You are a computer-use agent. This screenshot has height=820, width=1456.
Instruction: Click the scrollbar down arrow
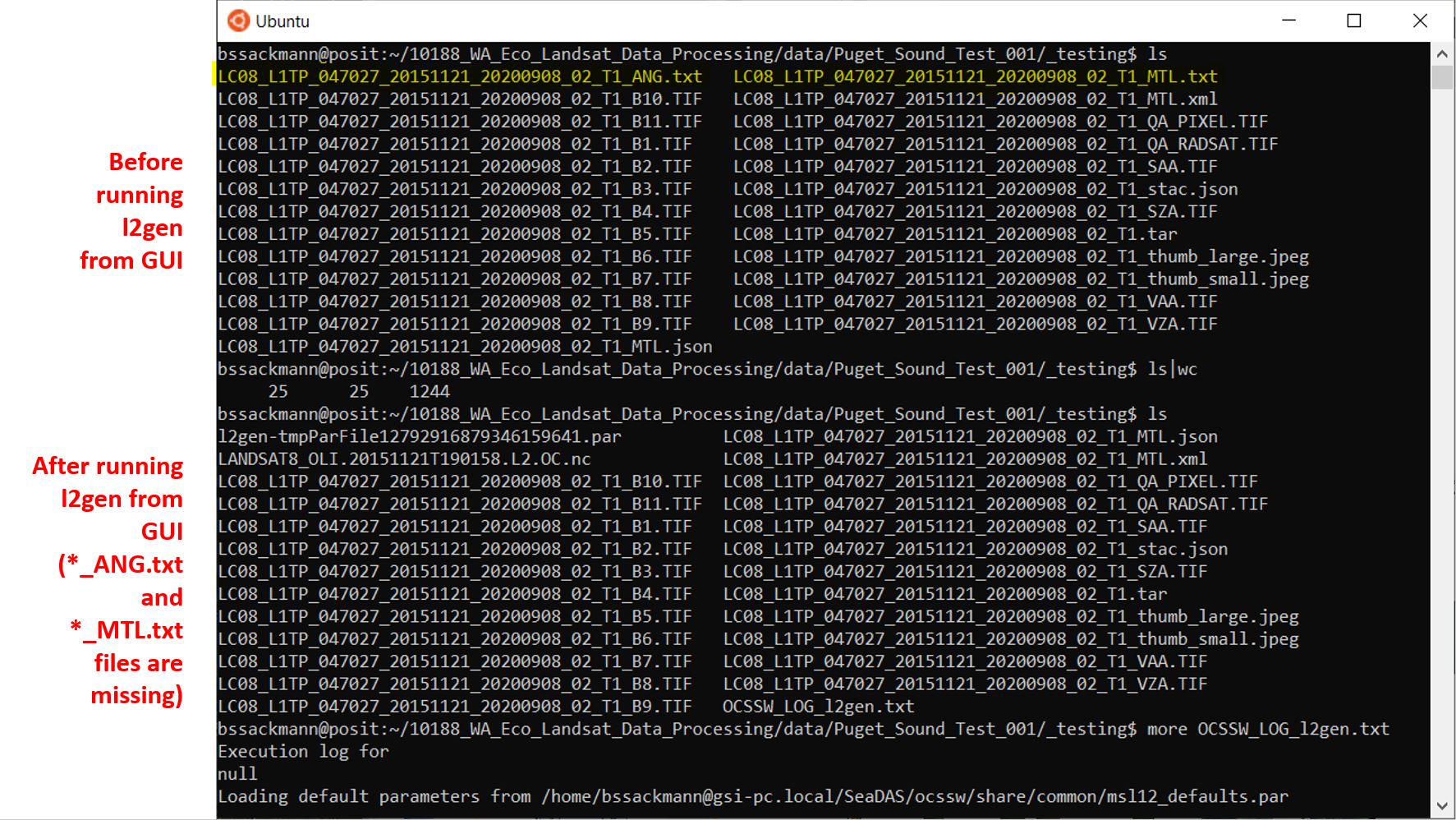[1442, 806]
